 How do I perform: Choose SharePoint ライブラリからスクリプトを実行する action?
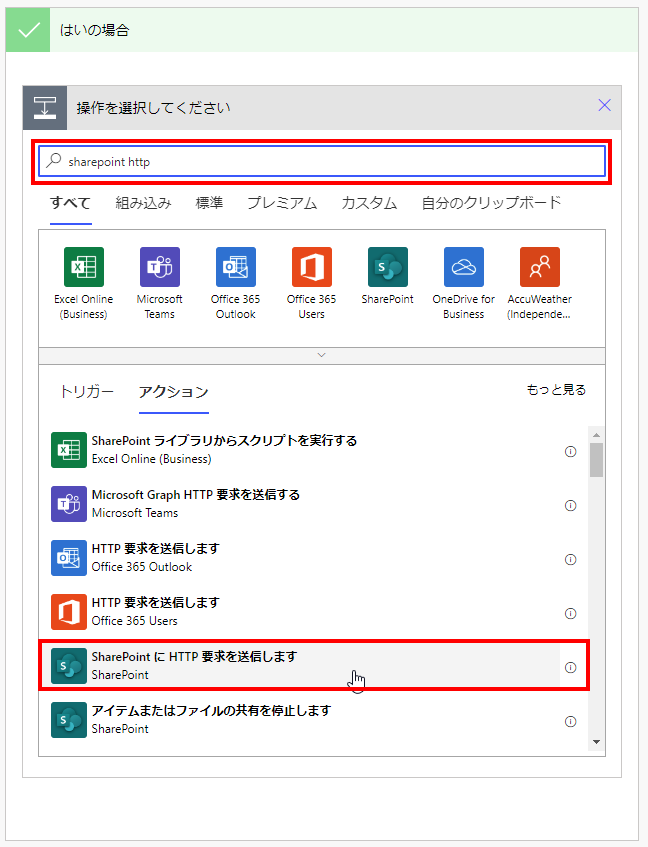click(x=305, y=449)
